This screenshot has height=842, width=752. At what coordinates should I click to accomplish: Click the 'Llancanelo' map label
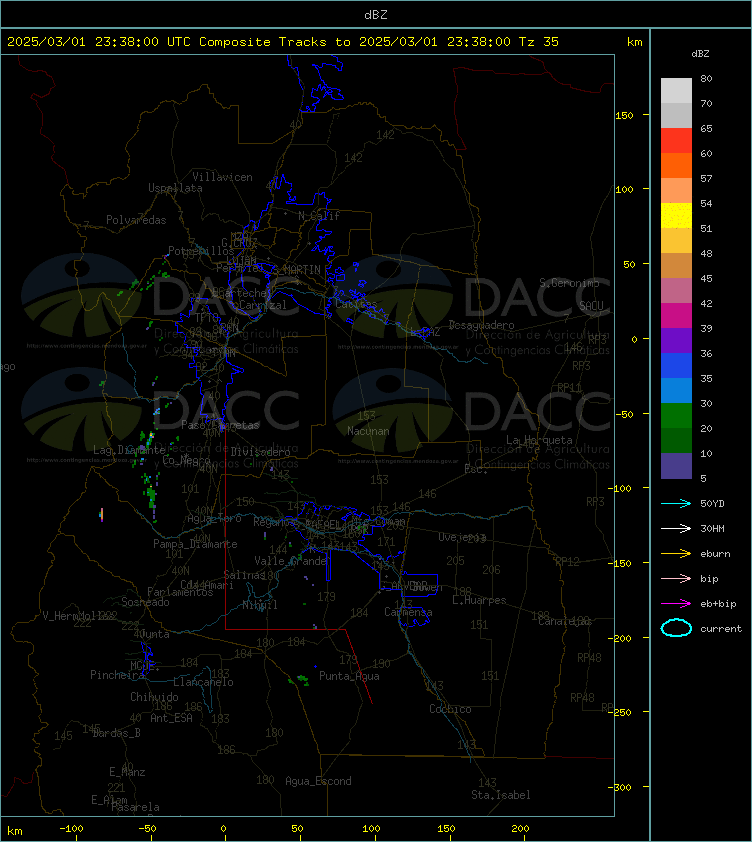point(203,682)
